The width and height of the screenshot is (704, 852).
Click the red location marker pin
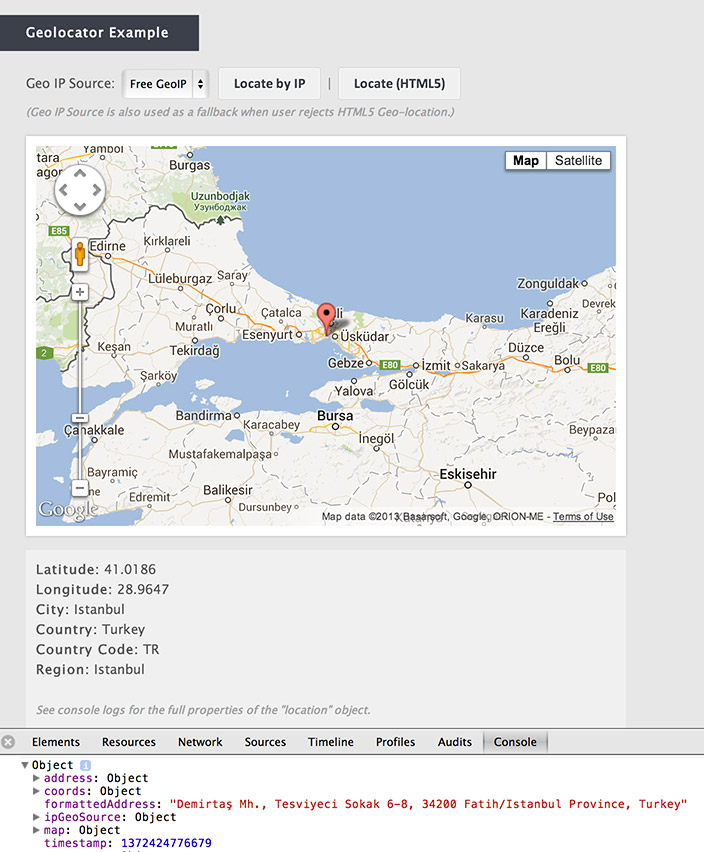click(x=326, y=319)
